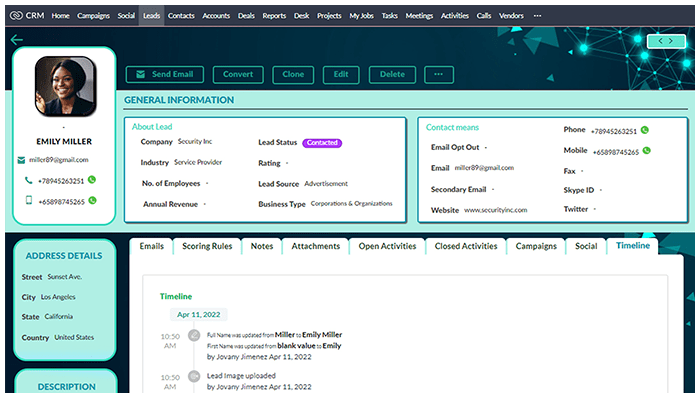Open the Home menu

[60, 16]
